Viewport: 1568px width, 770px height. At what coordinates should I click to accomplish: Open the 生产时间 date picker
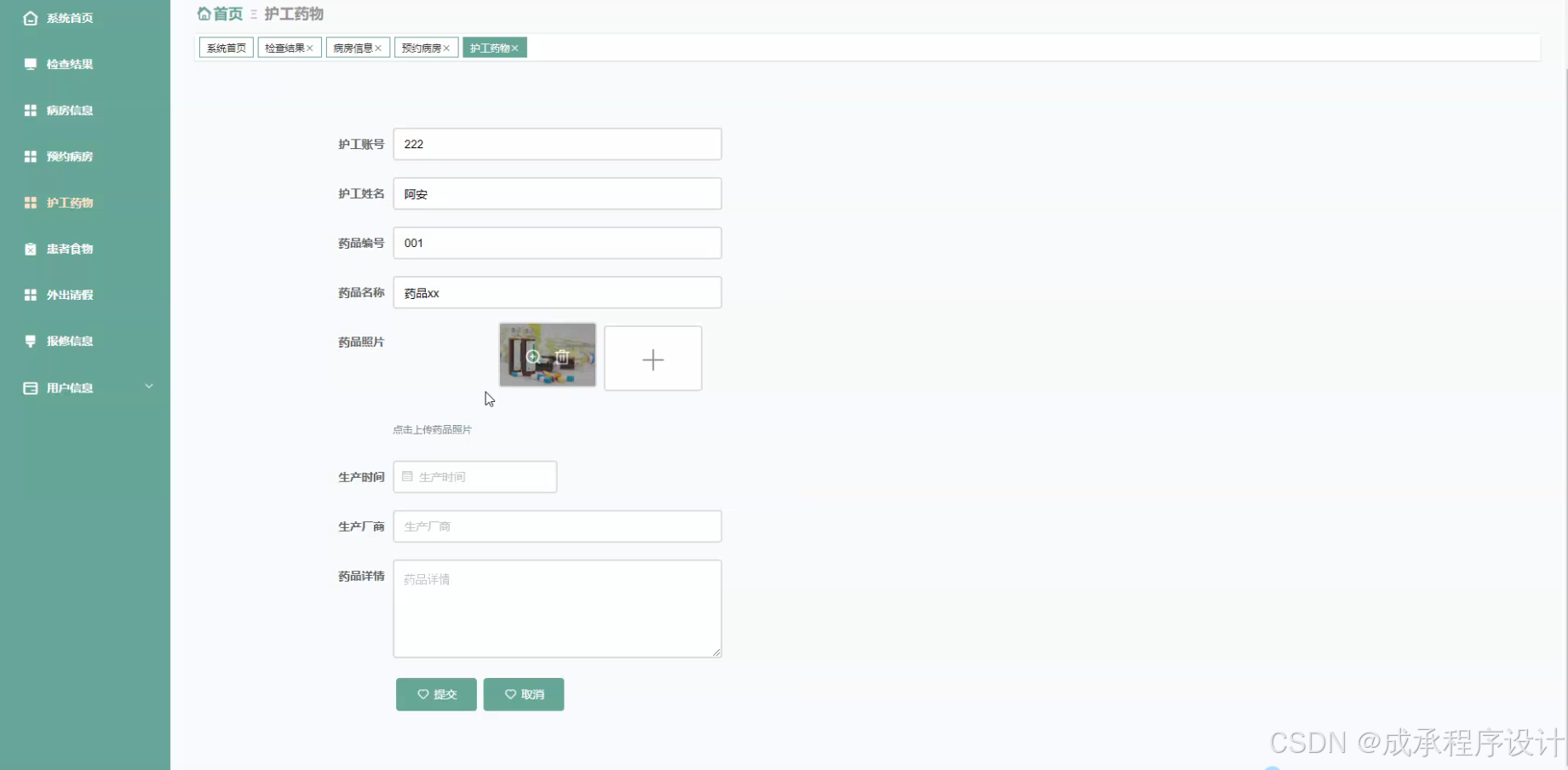(475, 477)
